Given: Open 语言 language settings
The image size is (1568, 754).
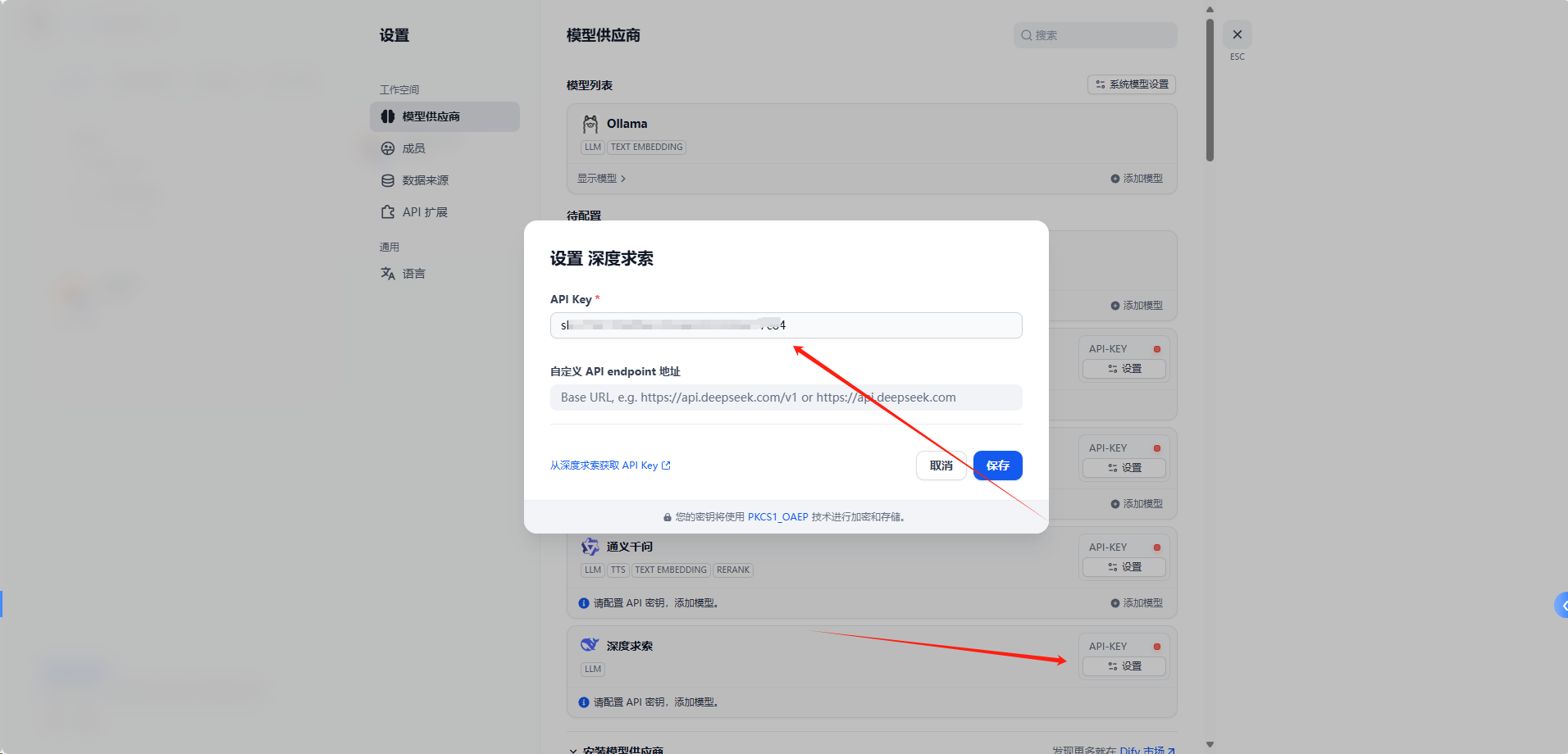Looking at the screenshot, I should coord(413,274).
